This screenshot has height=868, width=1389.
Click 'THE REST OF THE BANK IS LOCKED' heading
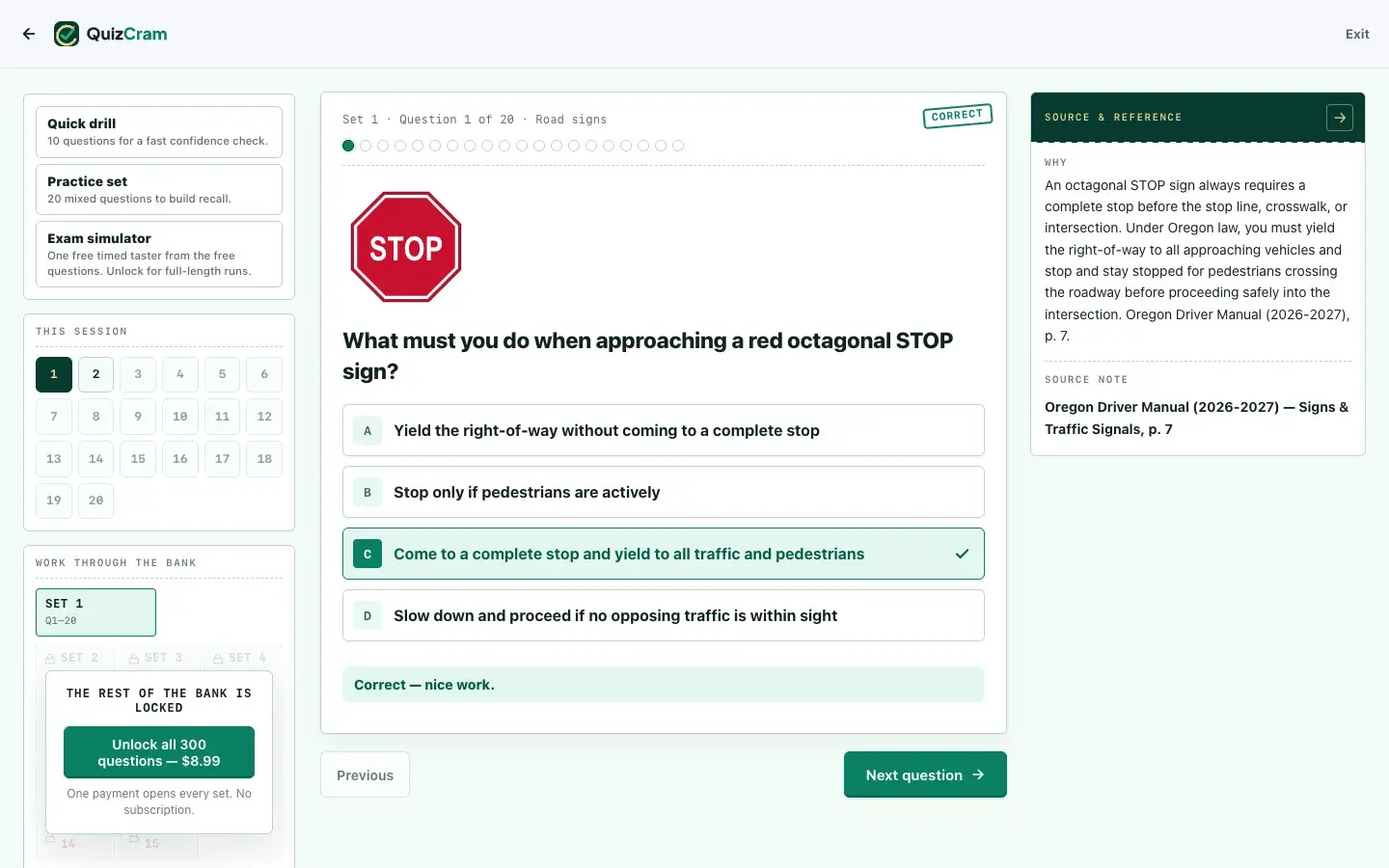159,700
